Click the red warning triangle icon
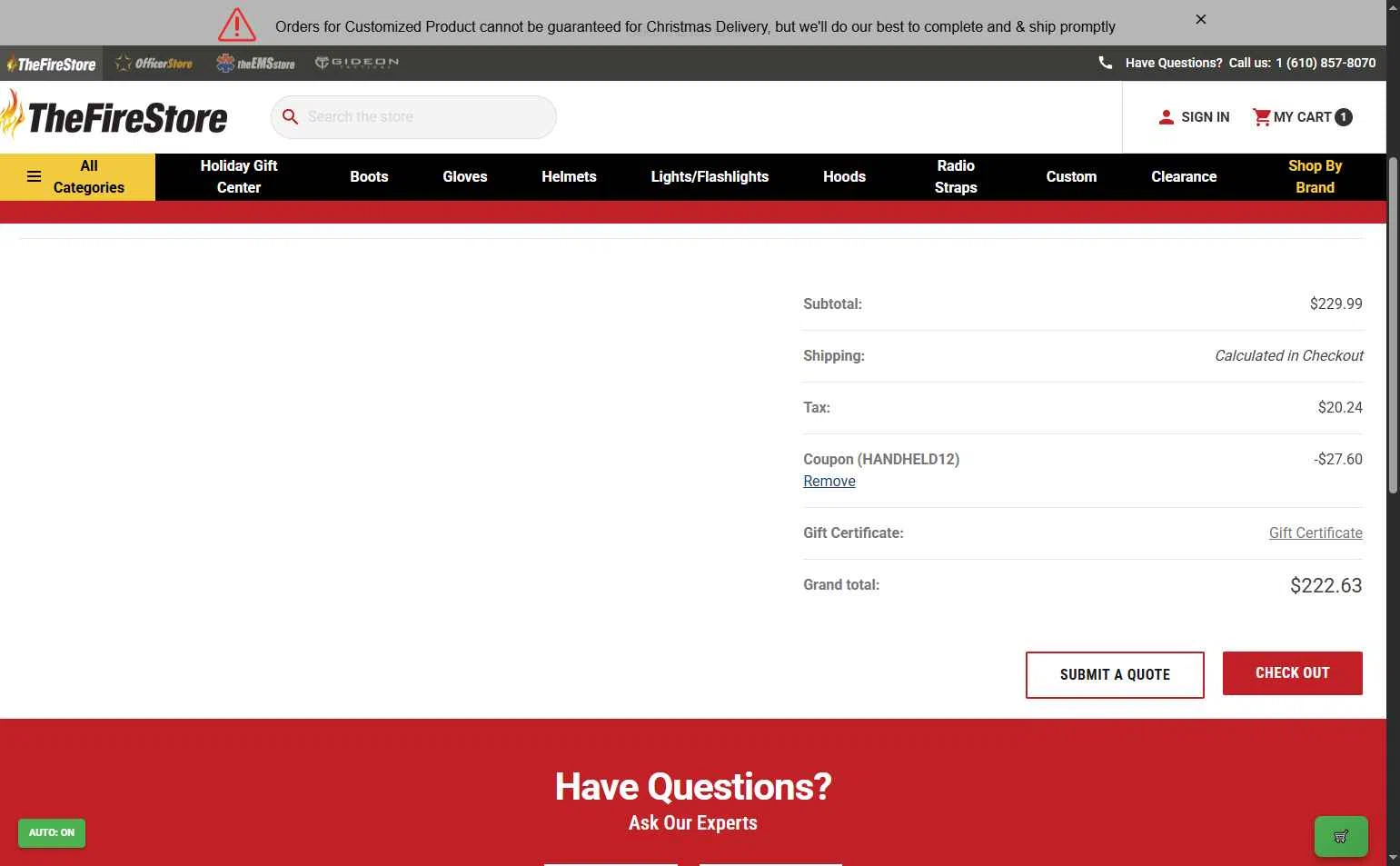This screenshot has height=866, width=1400. tap(237, 25)
